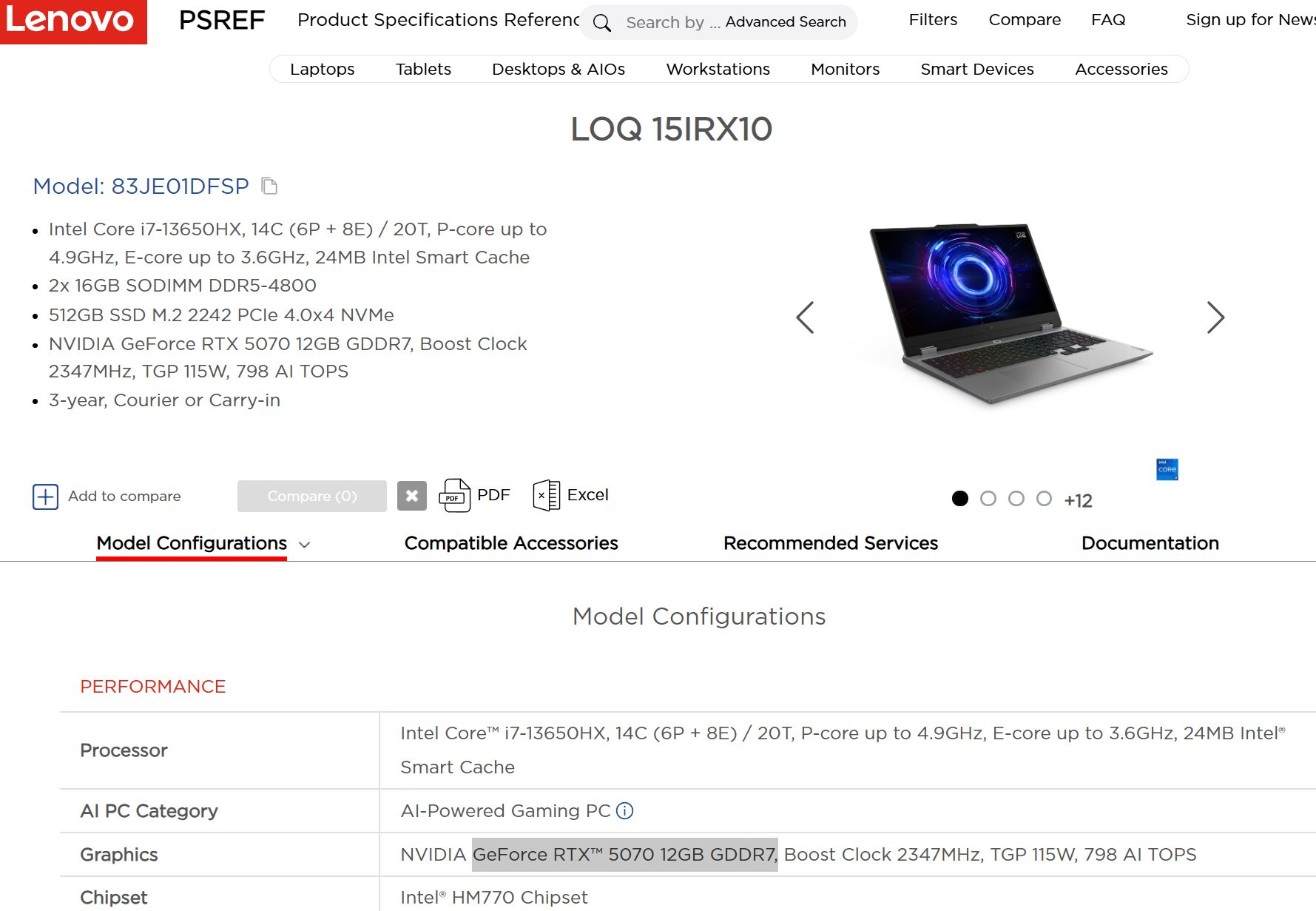Open AI-Powered Gaming PC info icon
1316x911 pixels.
(625, 811)
